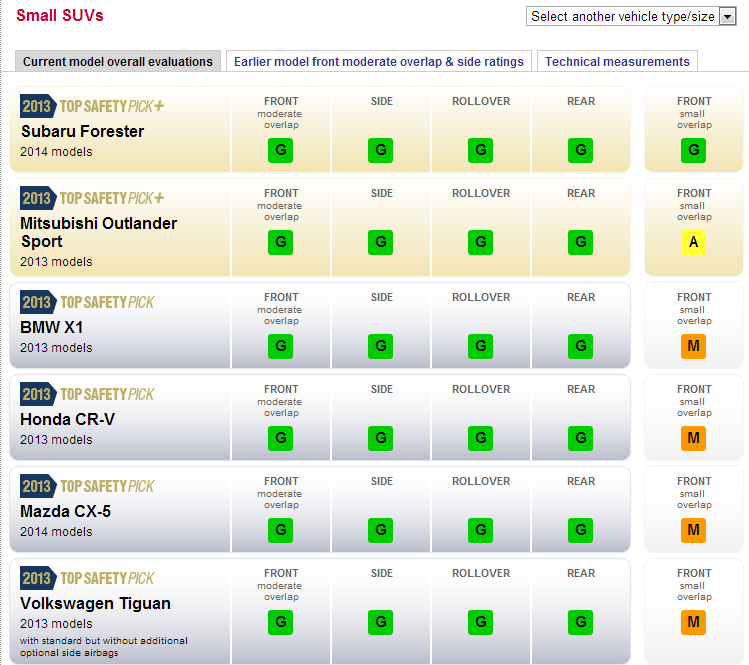Click Subaru Forester '2014 models' text
The image size is (749, 665).
point(56,152)
